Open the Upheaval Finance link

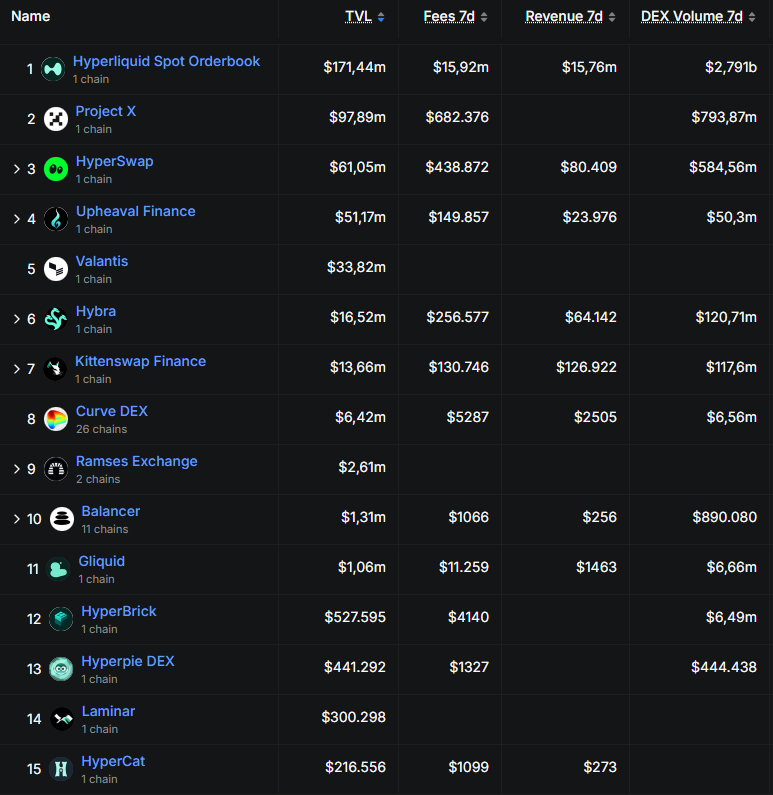click(135, 211)
